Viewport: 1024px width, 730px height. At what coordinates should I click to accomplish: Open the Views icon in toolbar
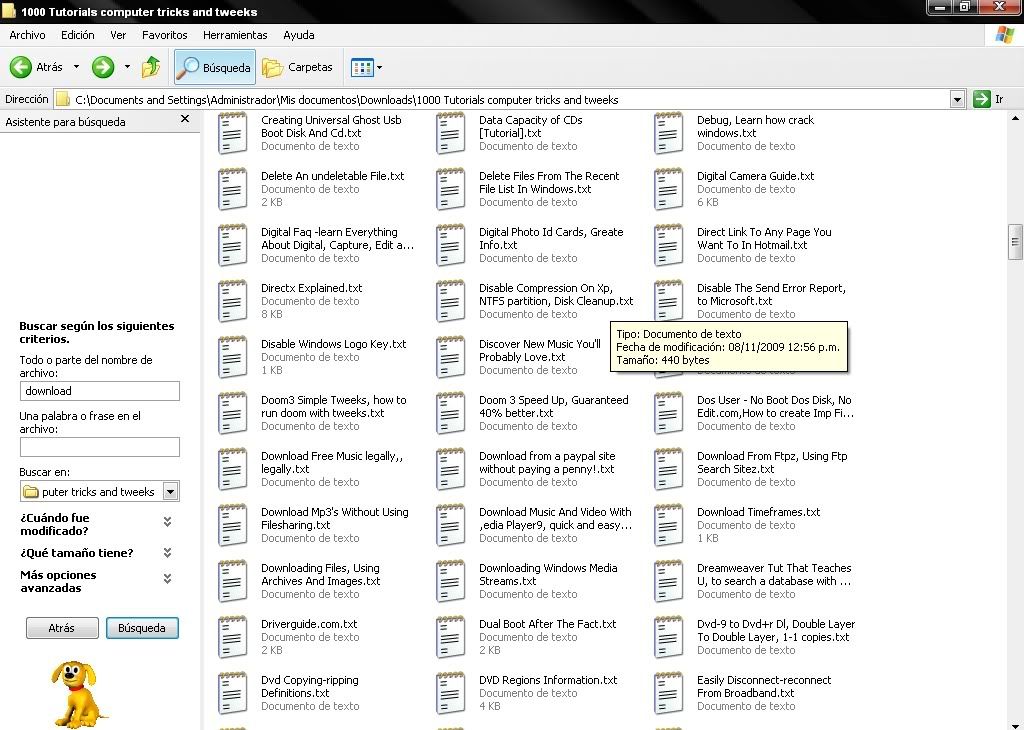coord(362,67)
